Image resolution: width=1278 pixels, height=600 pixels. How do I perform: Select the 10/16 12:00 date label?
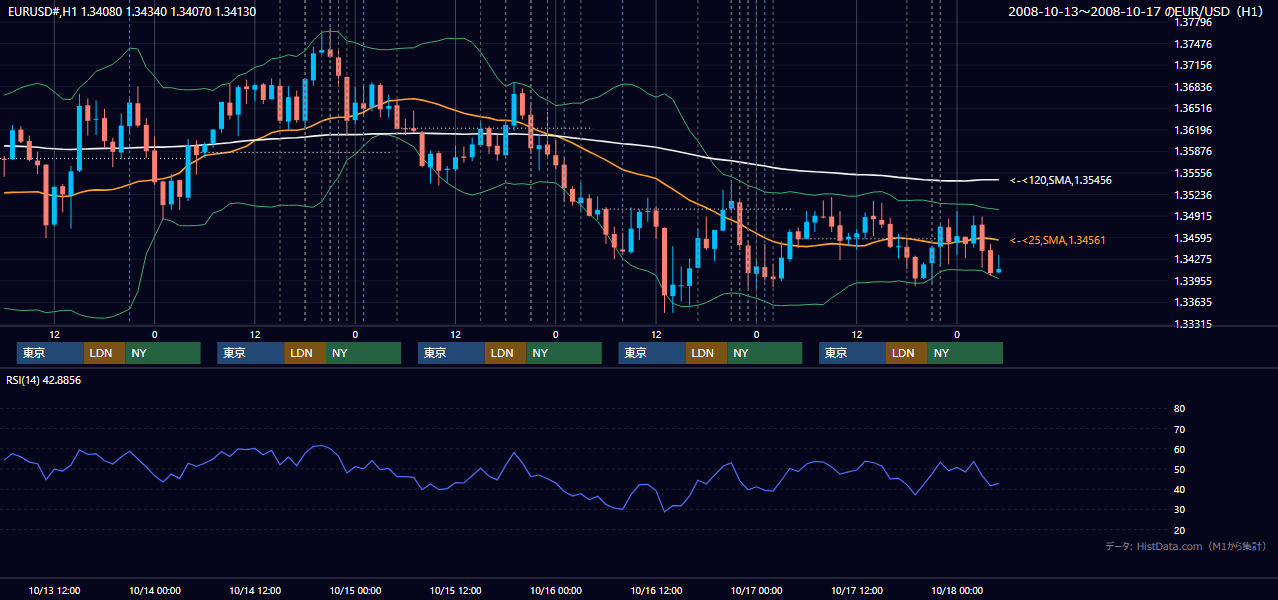pos(656,590)
